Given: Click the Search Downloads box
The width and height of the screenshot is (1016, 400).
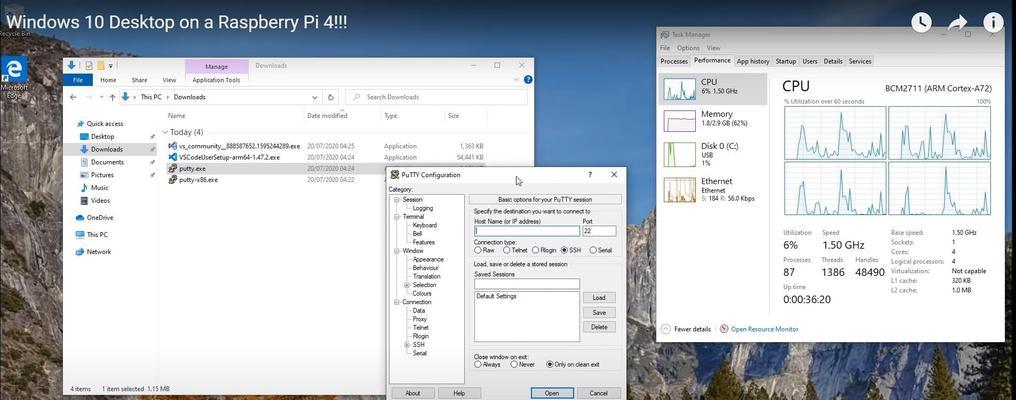Looking at the screenshot, I should pyautogui.click(x=436, y=97).
